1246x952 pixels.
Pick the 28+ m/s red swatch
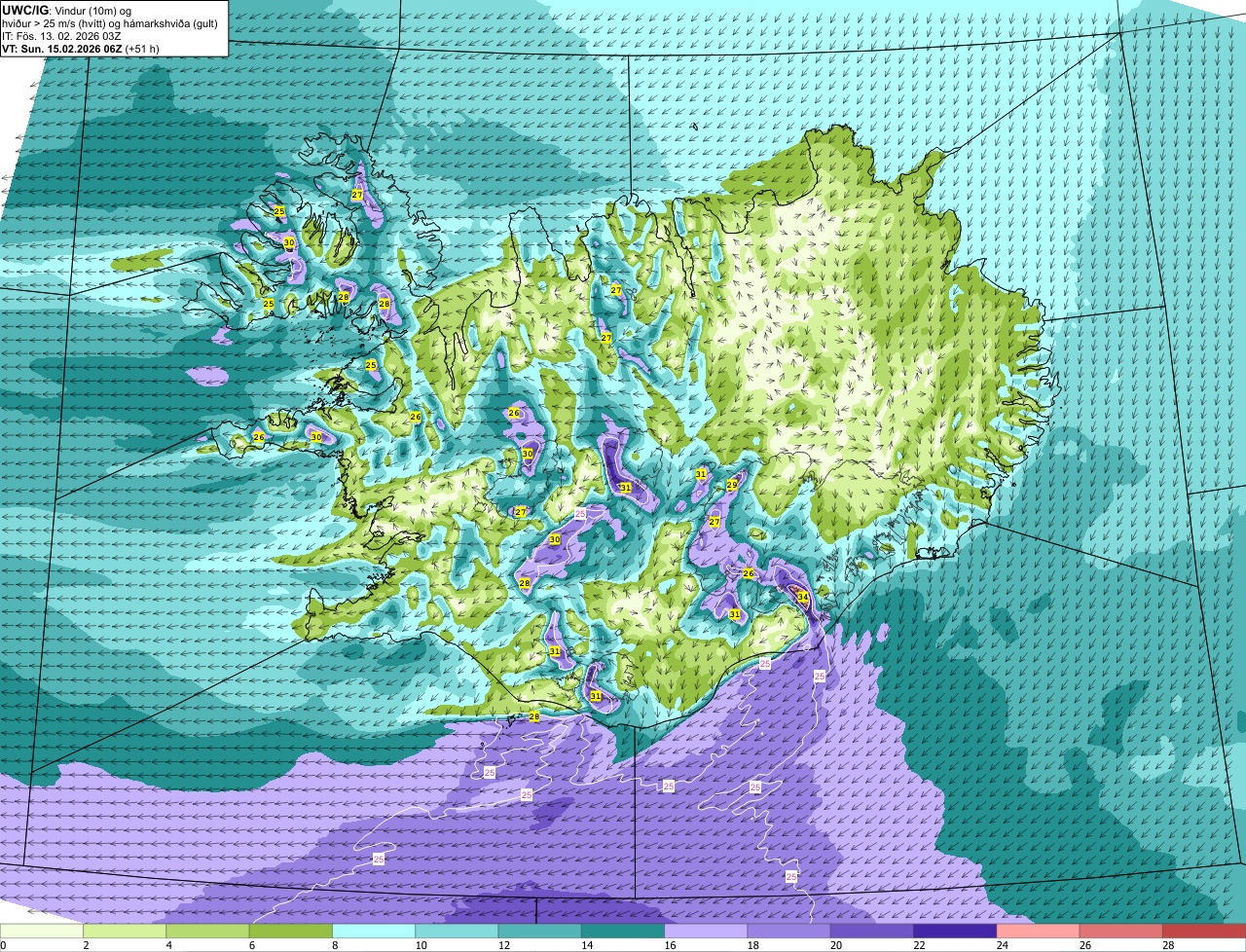tap(1204, 932)
